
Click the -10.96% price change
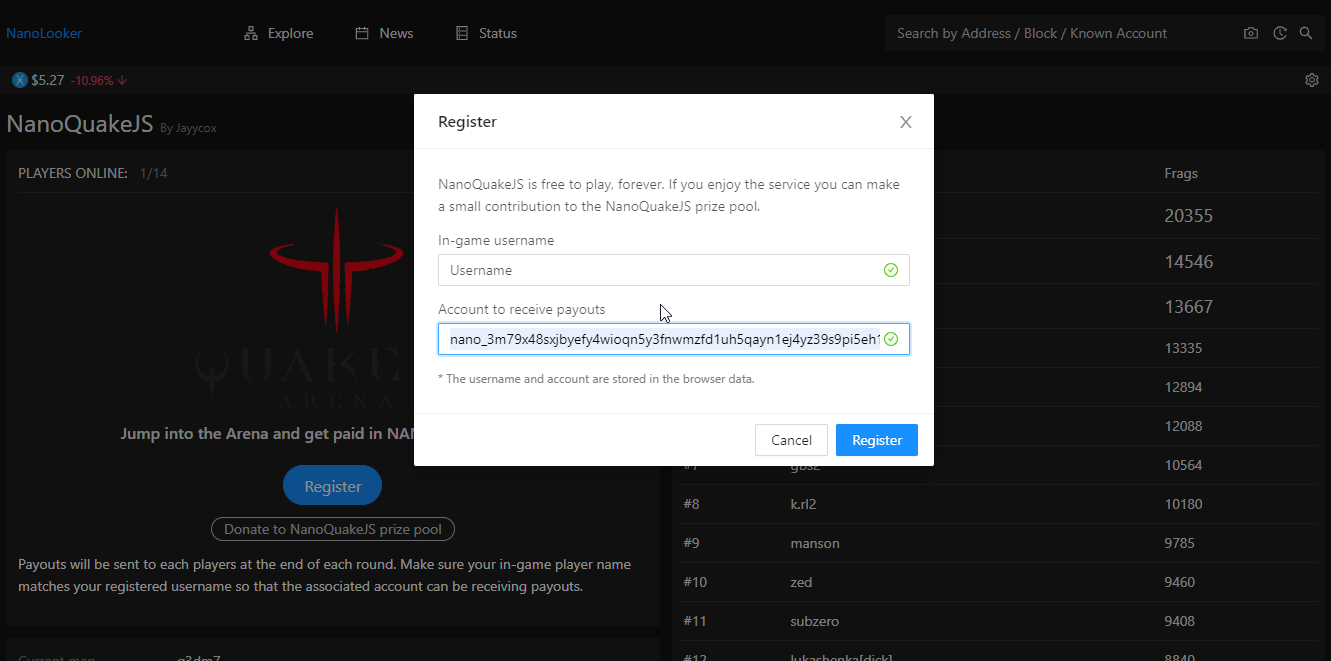[98, 80]
